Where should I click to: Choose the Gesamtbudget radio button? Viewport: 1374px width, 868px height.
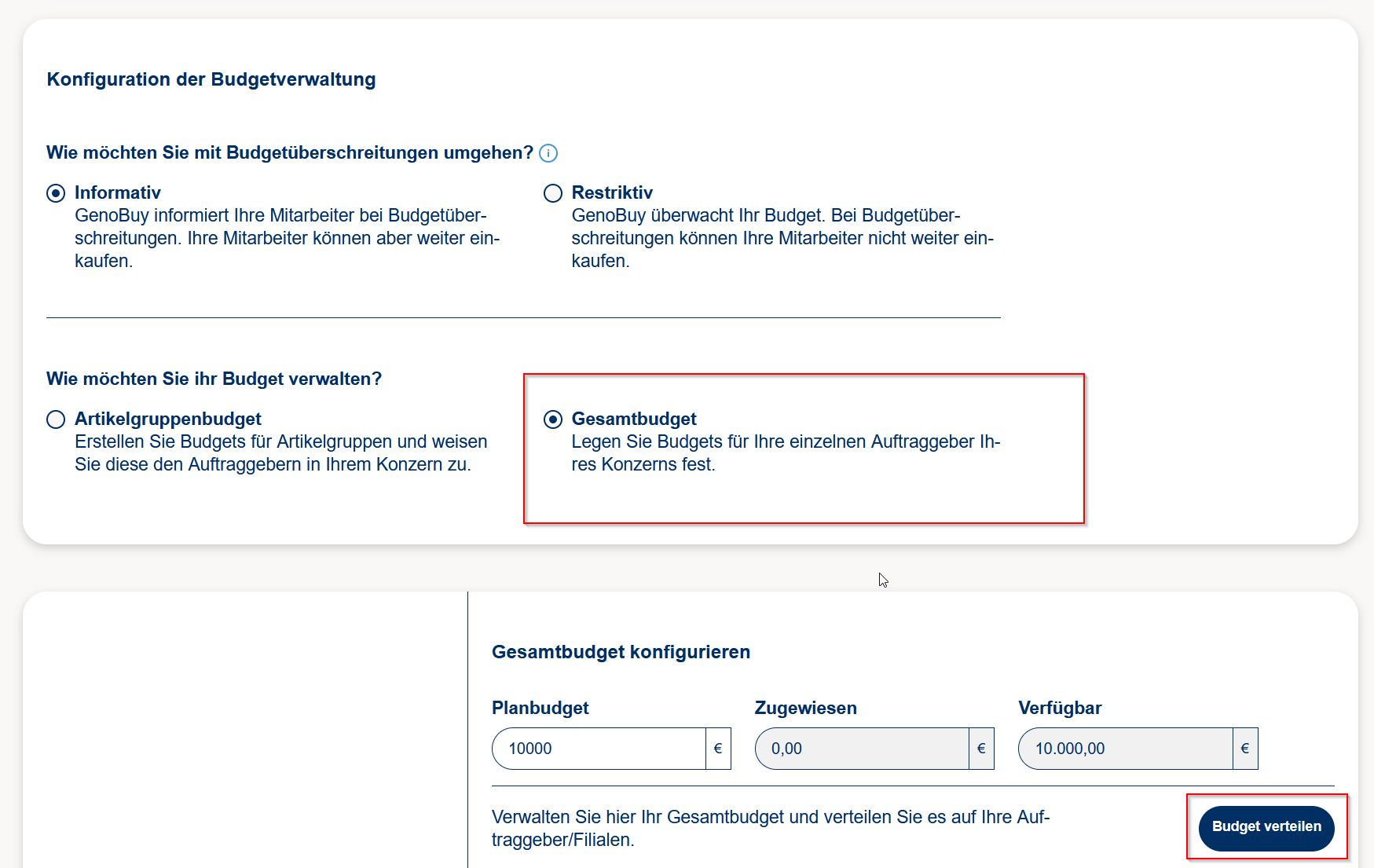coord(553,419)
